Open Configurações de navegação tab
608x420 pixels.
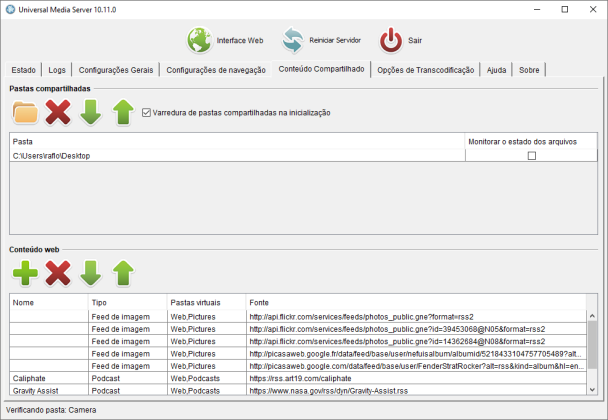216,70
